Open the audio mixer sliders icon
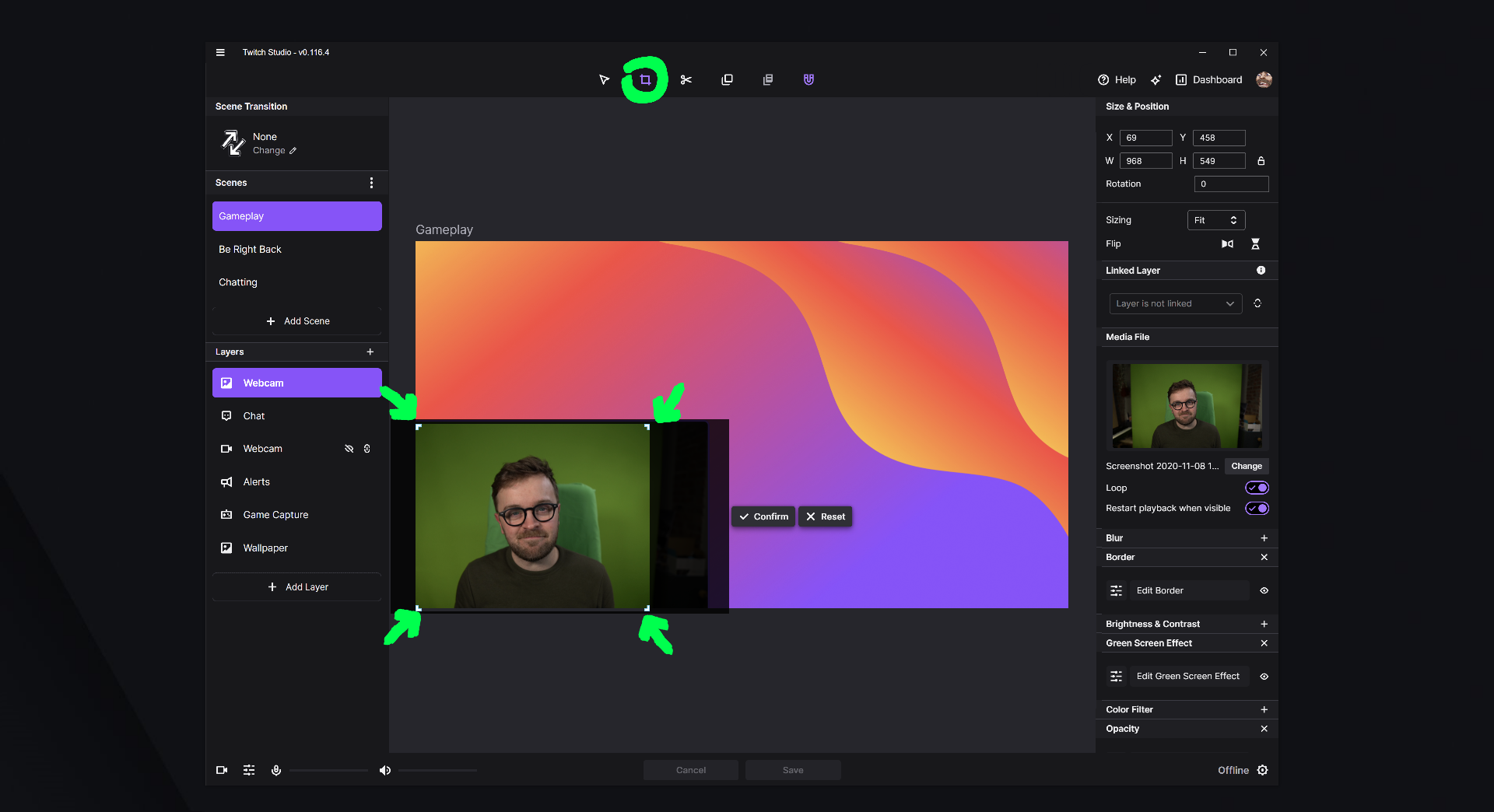Screen dimensions: 1494x812 click(249, 770)
